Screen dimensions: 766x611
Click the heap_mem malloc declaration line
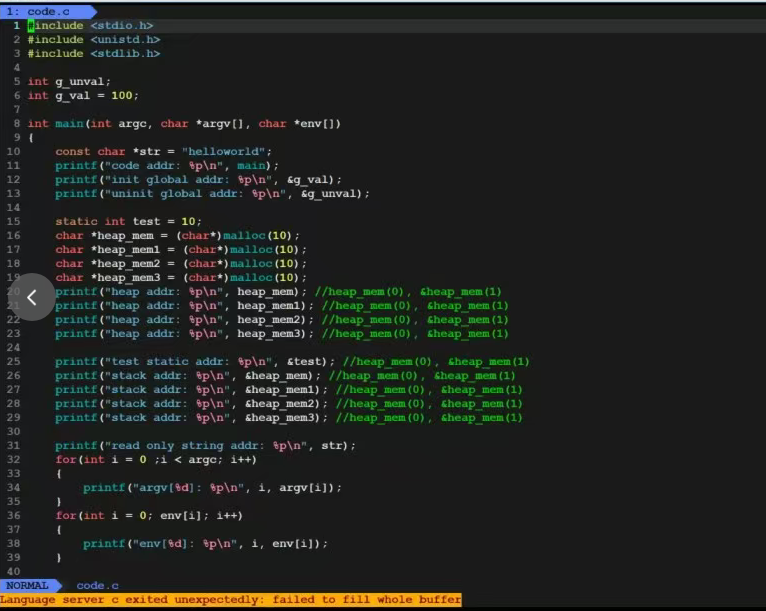pos(177,235)
